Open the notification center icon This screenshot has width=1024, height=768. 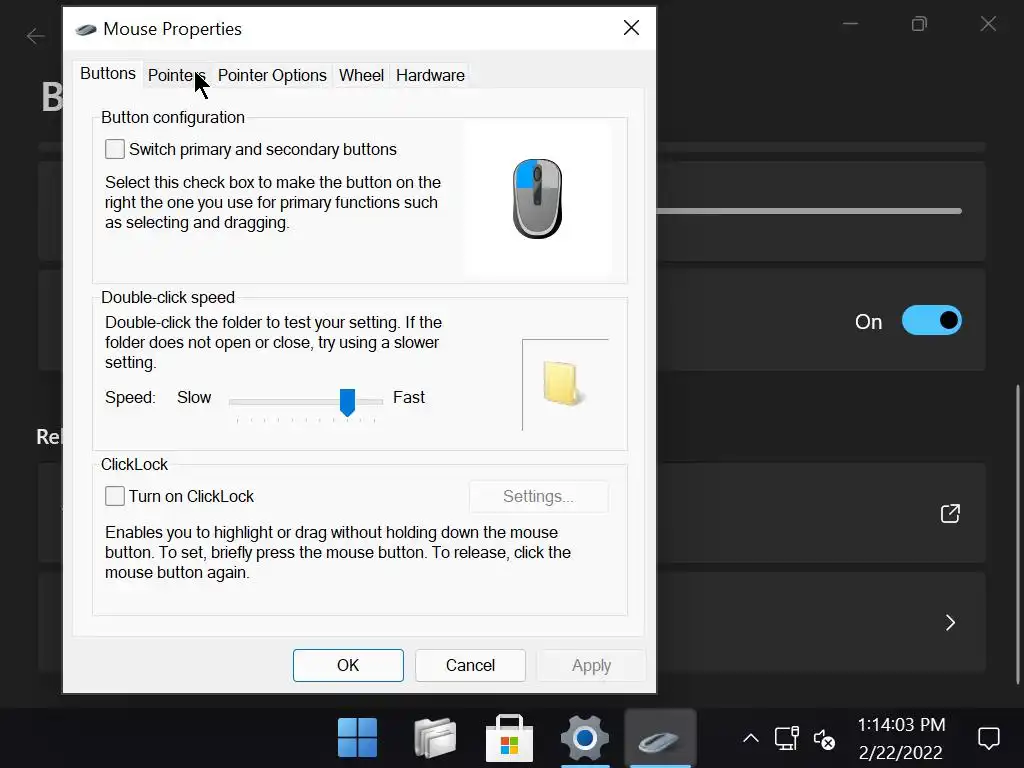989,739
